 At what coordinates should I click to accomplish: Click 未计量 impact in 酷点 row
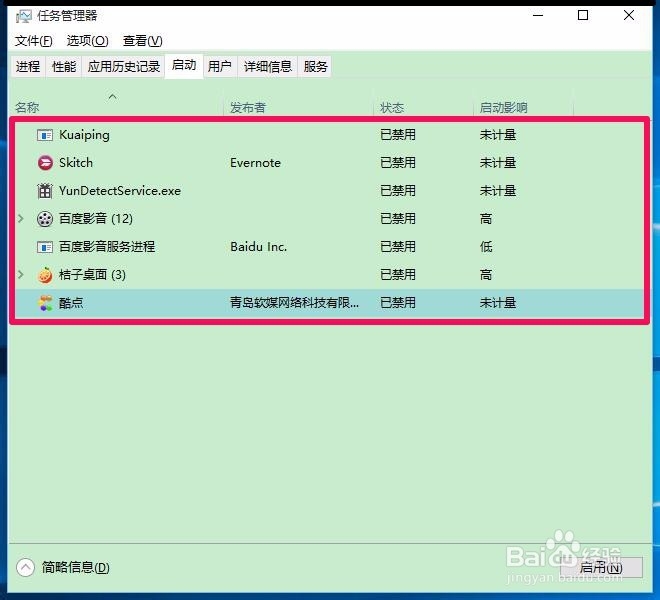pos(498,303)
